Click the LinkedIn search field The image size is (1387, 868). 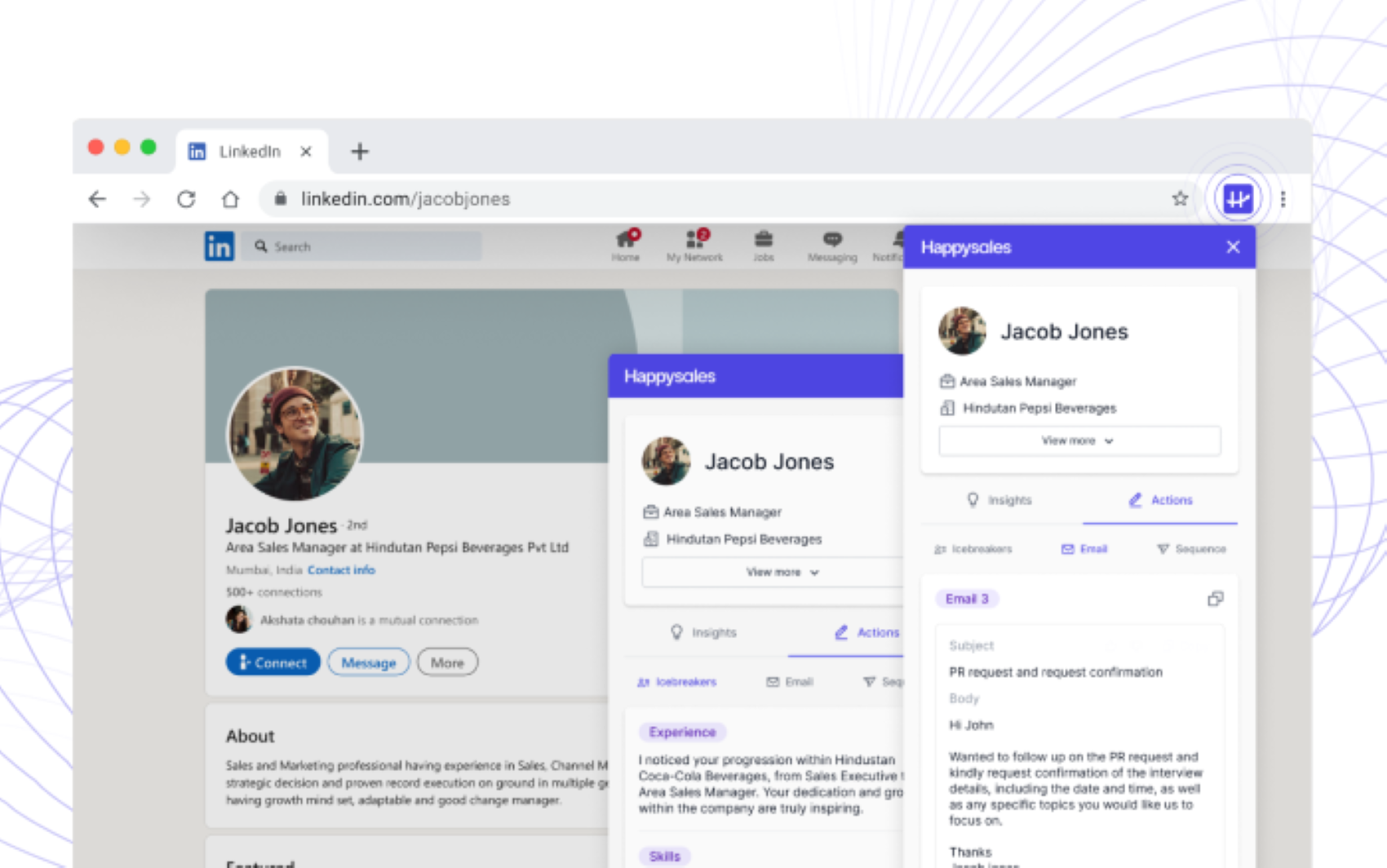[x=361, y=246]
